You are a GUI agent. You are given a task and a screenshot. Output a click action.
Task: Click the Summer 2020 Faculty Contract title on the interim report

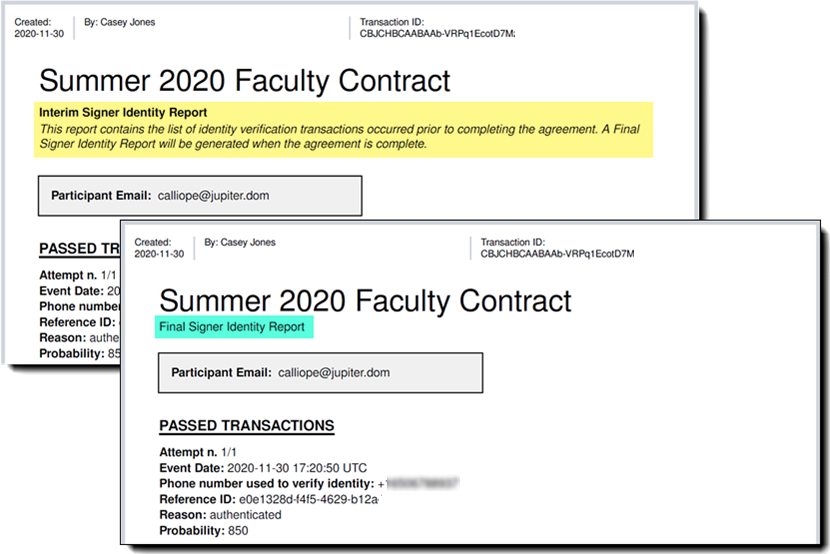click(x=244, y=80)
